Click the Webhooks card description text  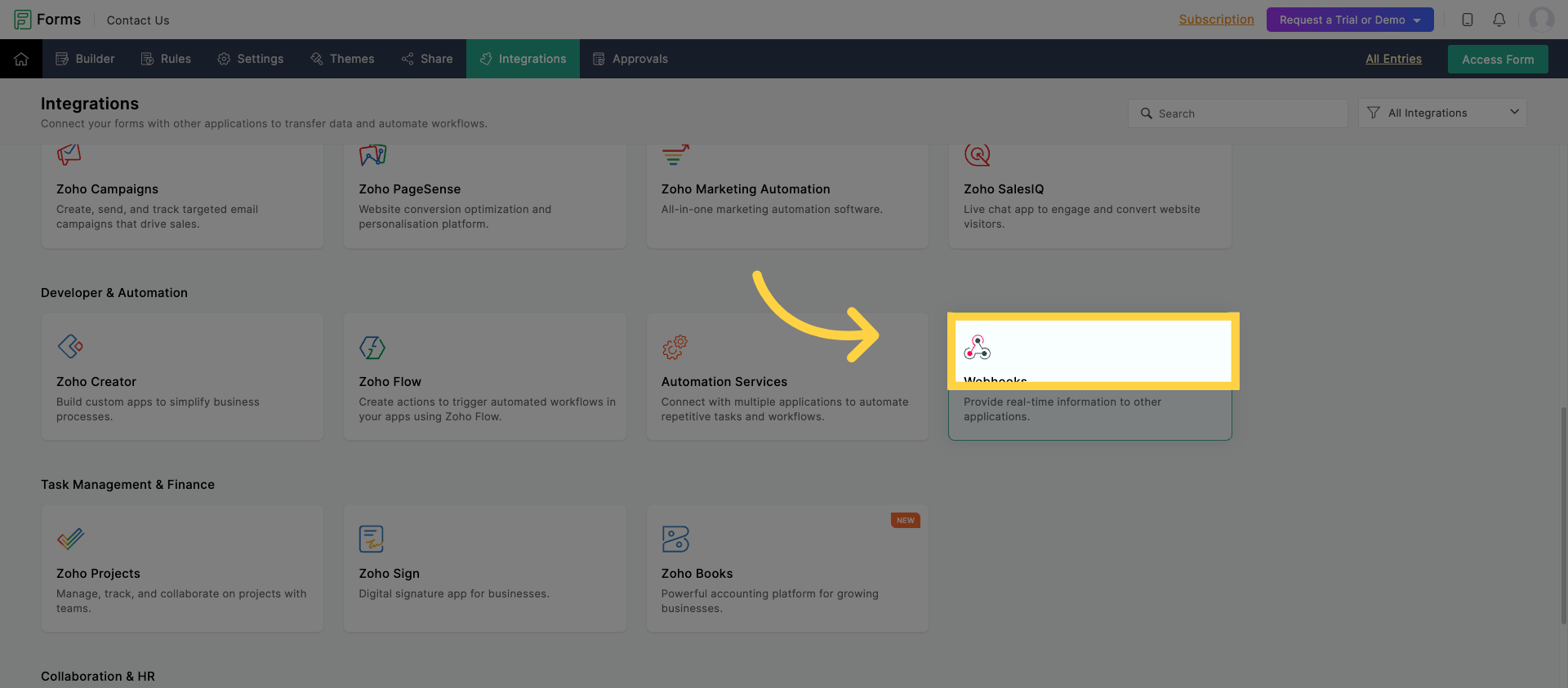[1062, 409]
